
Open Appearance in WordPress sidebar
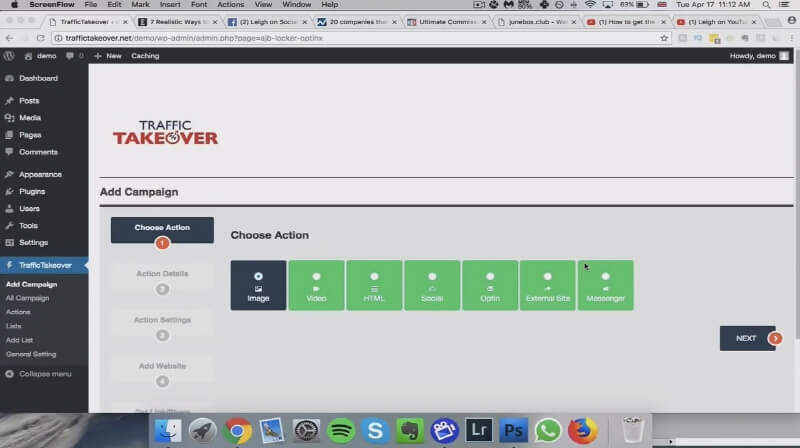pyautogui.click(x=40, y=175)
